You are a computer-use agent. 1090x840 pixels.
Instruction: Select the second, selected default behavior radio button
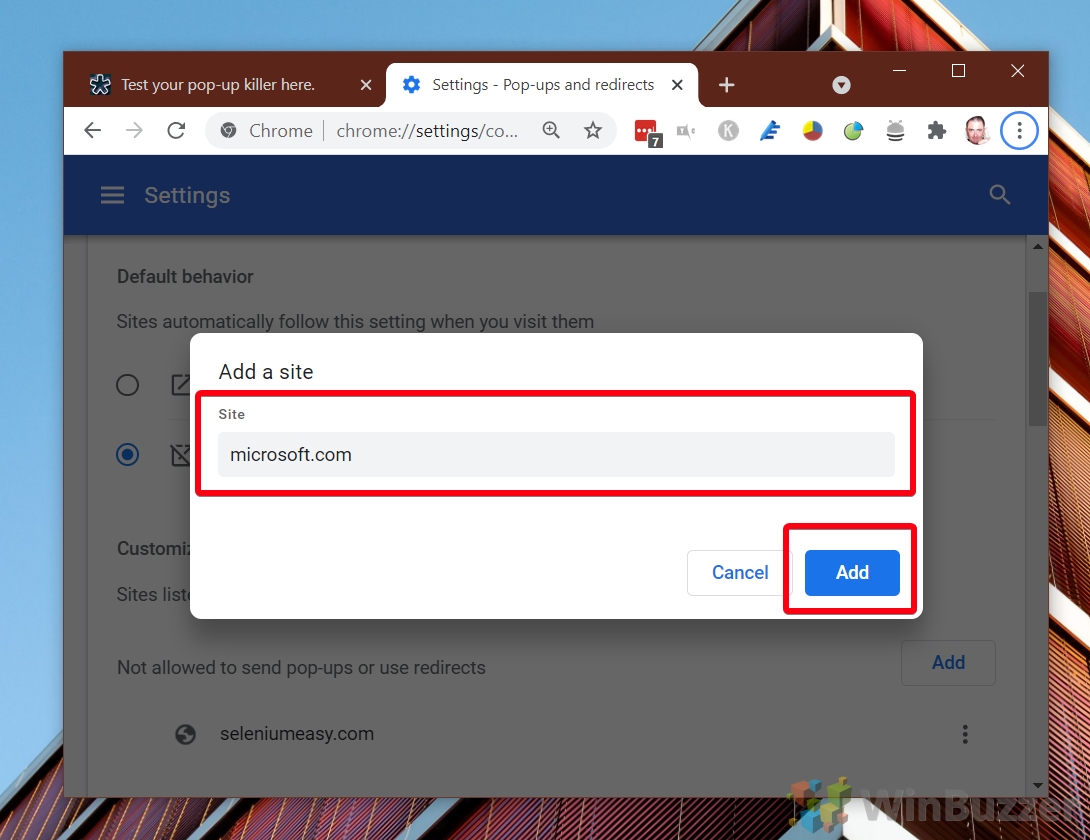(x=127, y=455)
